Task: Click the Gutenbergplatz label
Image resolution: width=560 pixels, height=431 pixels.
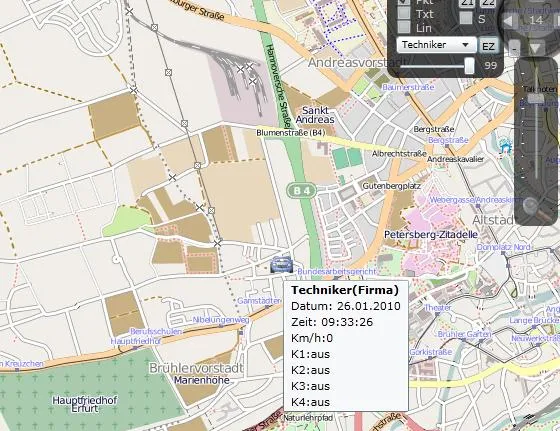Action: tap(391, 186)
